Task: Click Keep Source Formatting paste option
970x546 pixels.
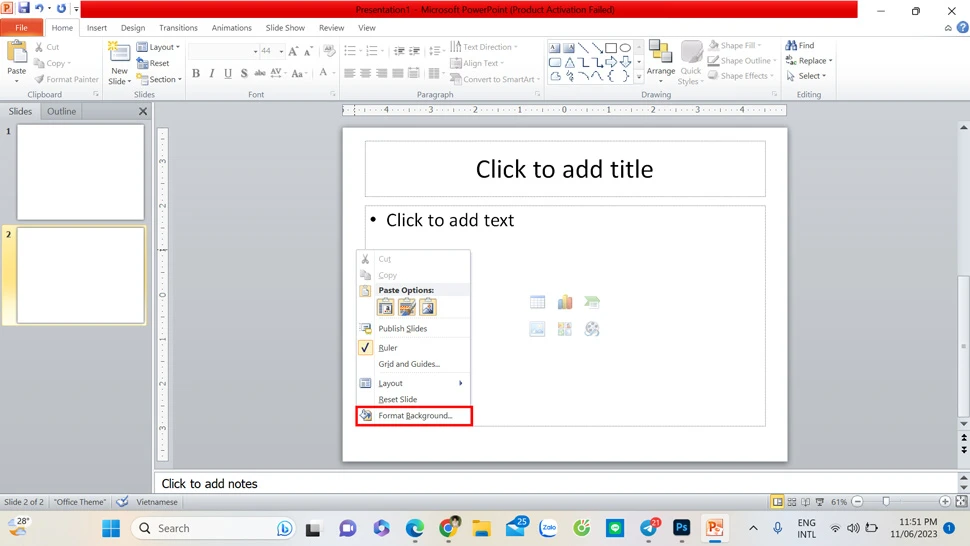Action: pyautogui.click(x=406, y=307)
